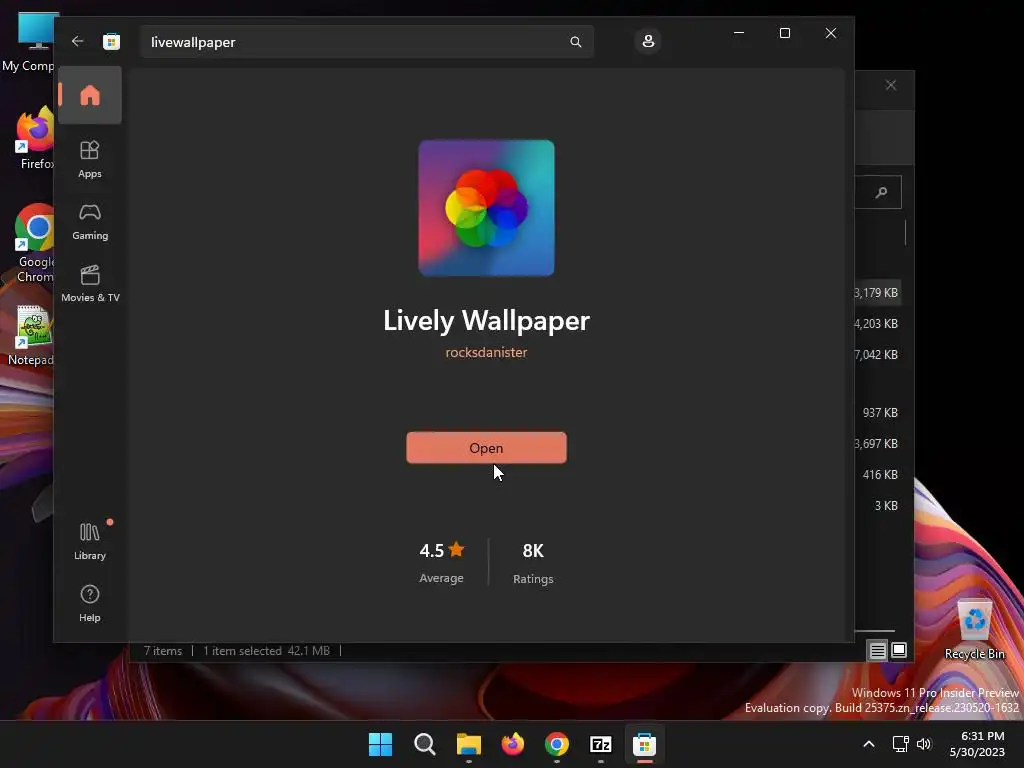Viewport: 1024px width, 768px height.
Task: Open the Gaming section in sidebar
Action: pyautogui.click(x=89, y=222)
